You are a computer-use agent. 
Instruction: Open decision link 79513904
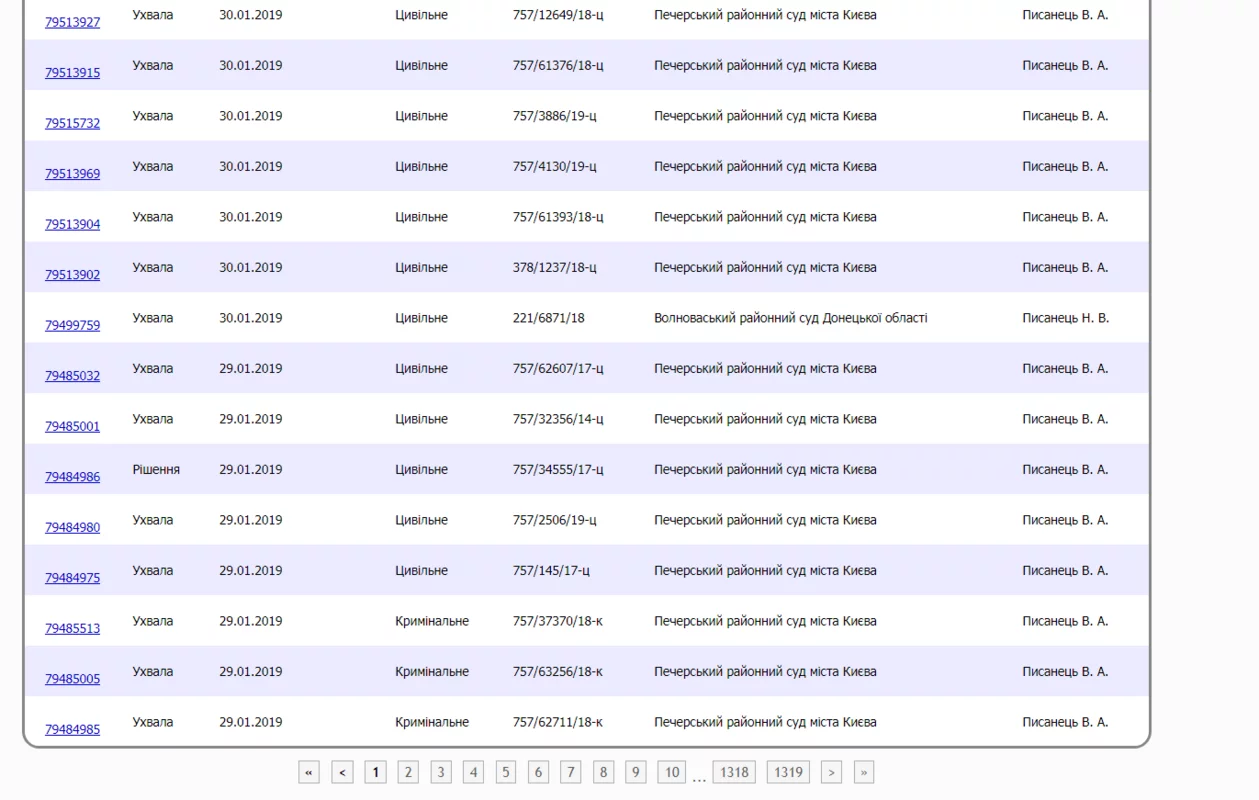point(72,224)
